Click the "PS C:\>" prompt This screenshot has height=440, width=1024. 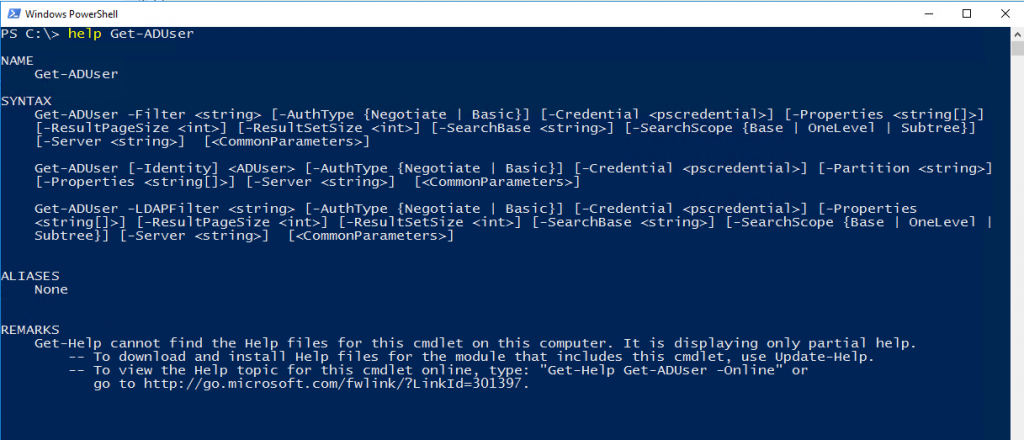[31, 34]
